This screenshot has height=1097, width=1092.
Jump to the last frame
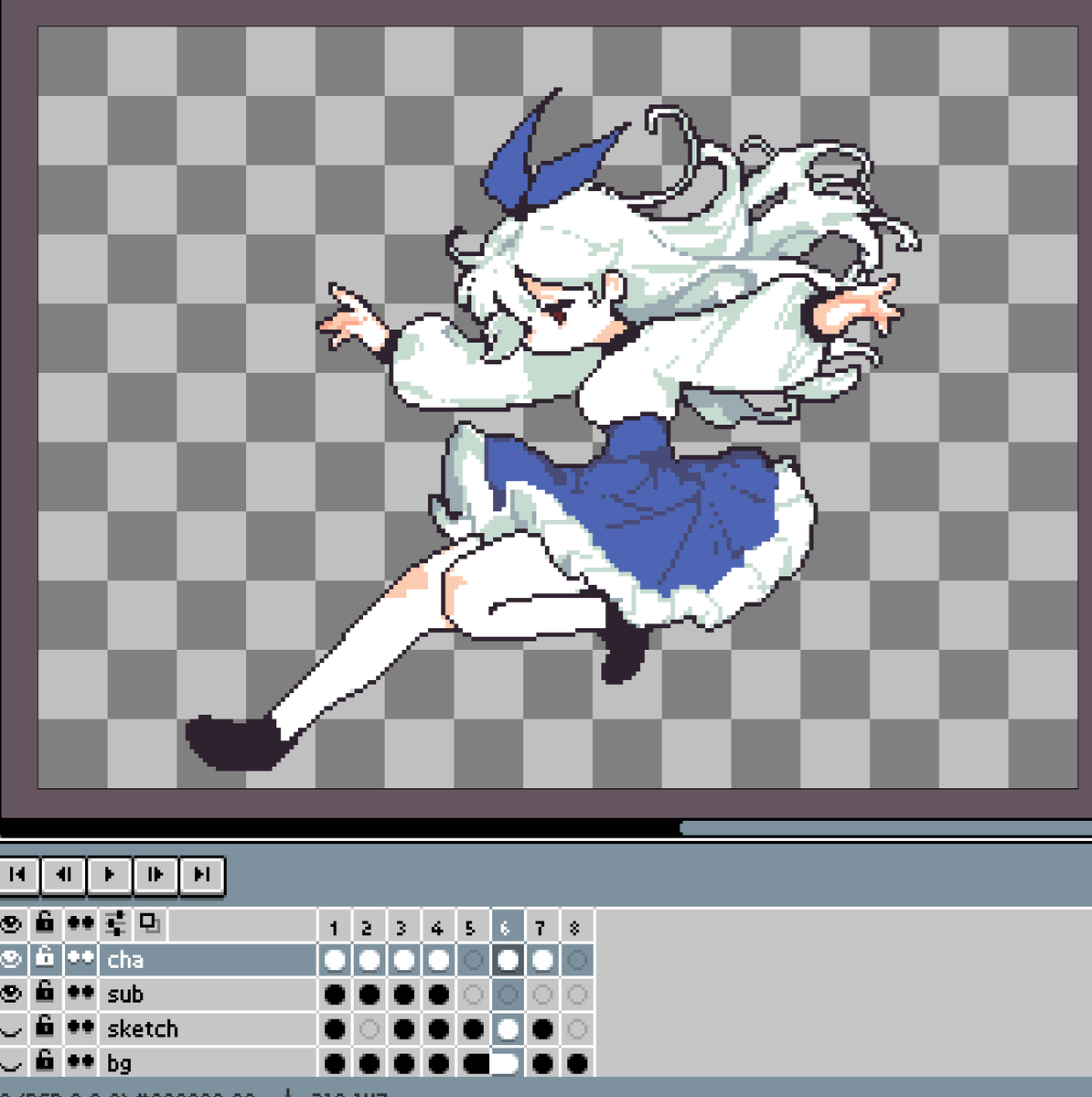coord(201,875)
